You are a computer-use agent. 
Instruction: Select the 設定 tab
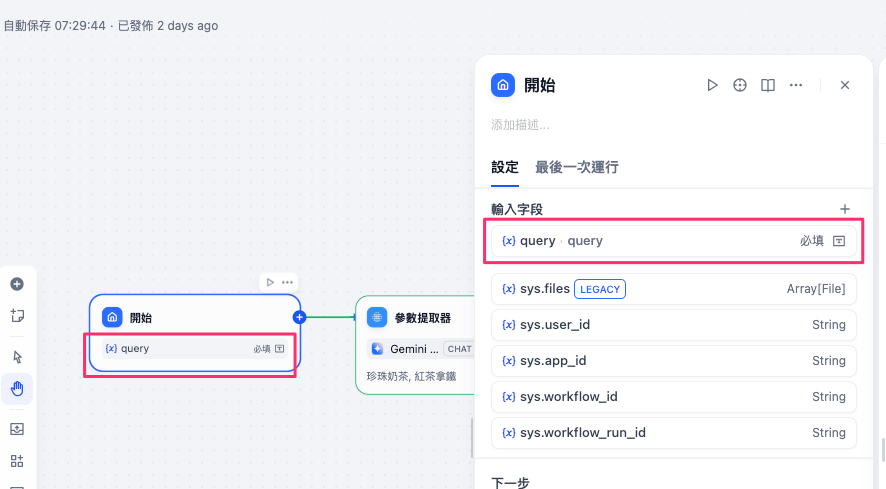tap(504, 167)
